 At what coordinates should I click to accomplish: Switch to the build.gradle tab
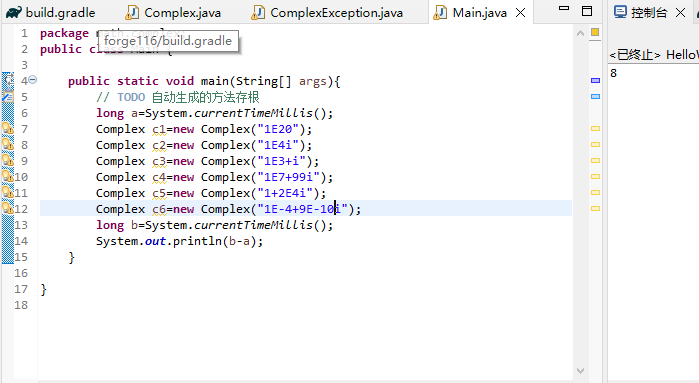(x=51, y=13)
